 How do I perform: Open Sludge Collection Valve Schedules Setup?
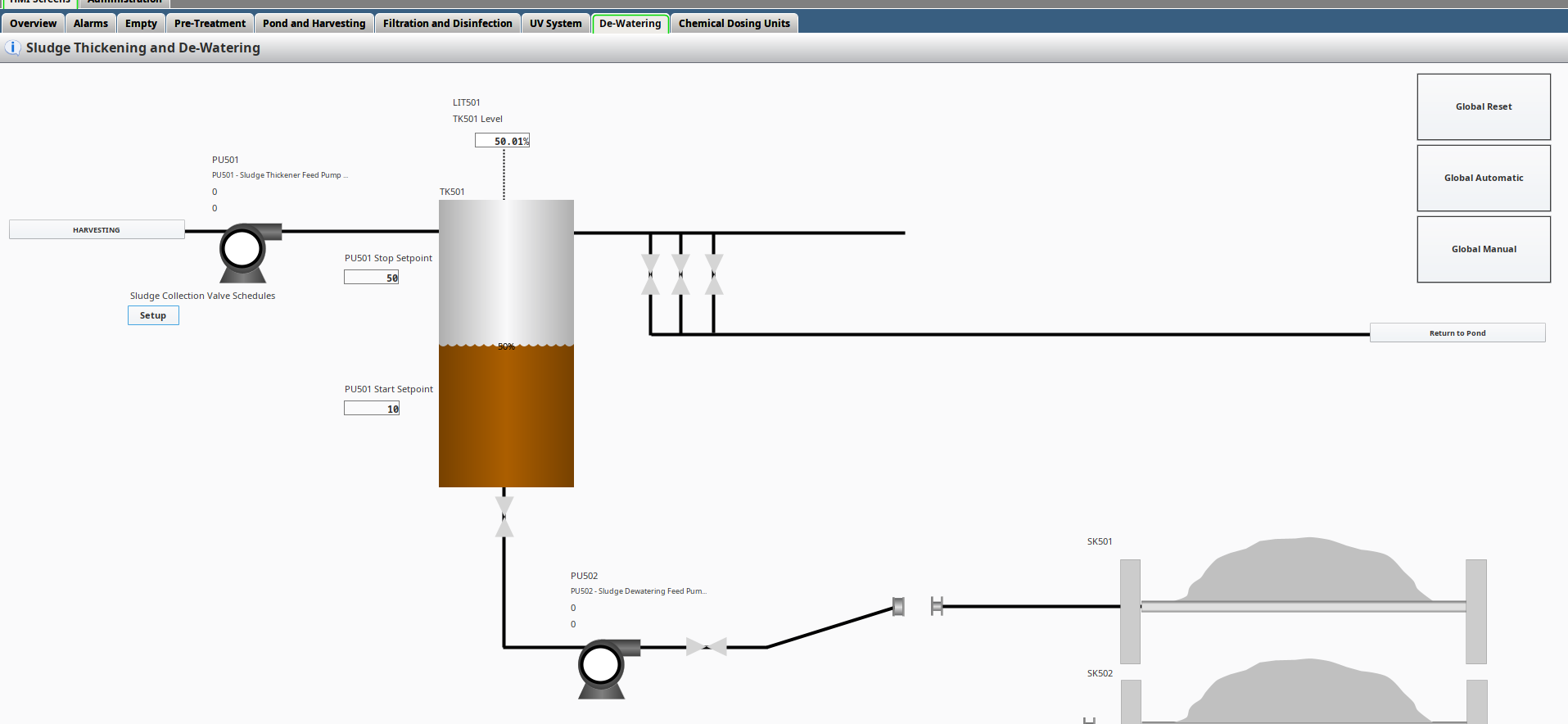point(153,315)
